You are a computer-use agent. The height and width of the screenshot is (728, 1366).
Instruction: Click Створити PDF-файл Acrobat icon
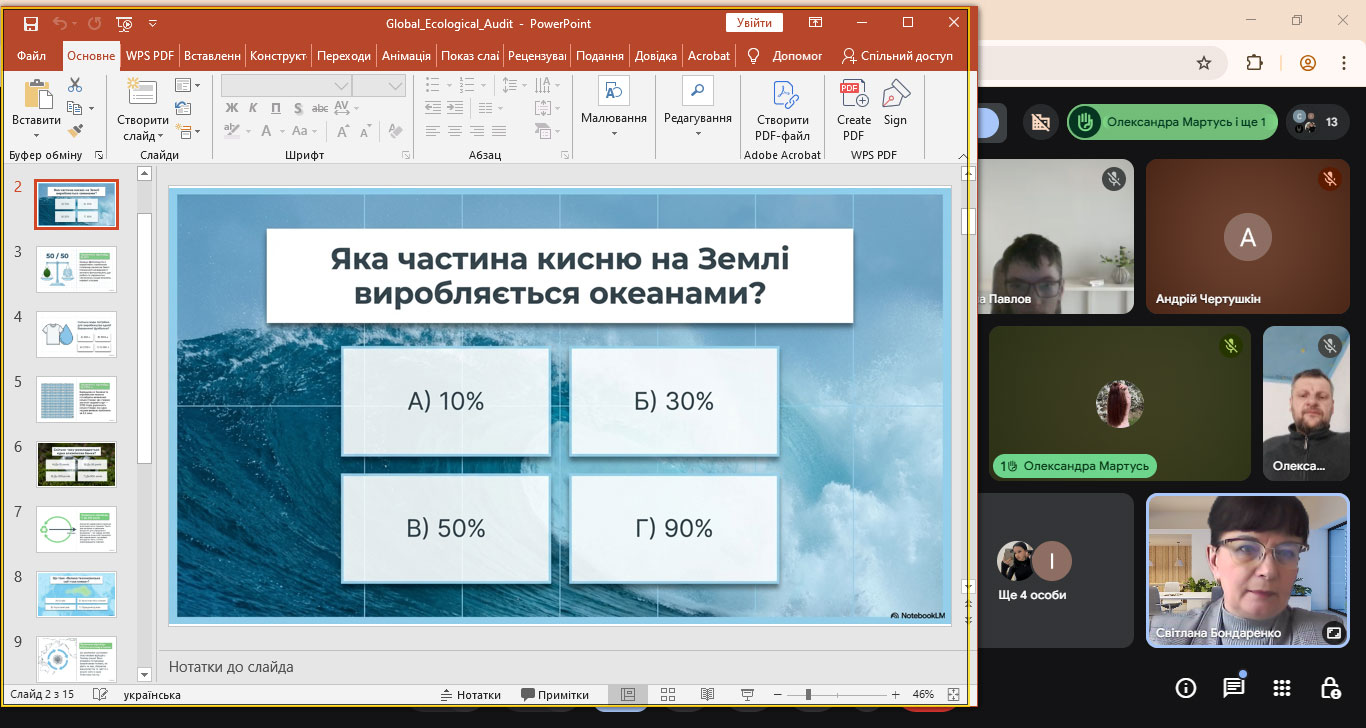[783, 93]
